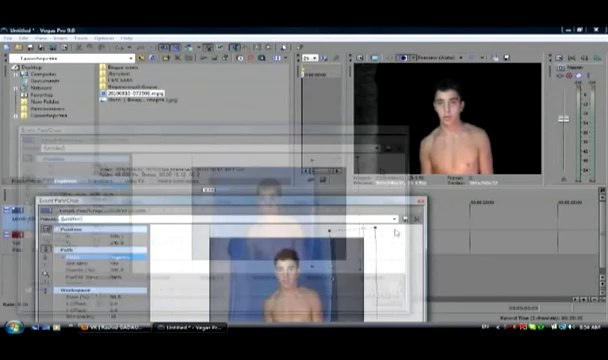This screenshot has width=608, height=360.
Task: Close the Event Pan/Crop window
Action: click(421, 201)
